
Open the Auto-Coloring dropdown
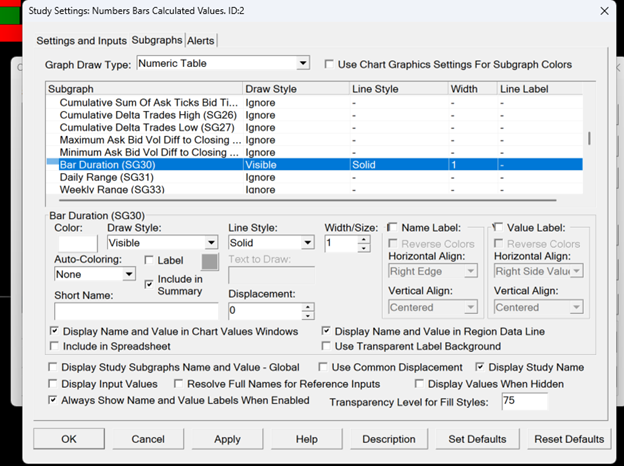click(127, 274)
